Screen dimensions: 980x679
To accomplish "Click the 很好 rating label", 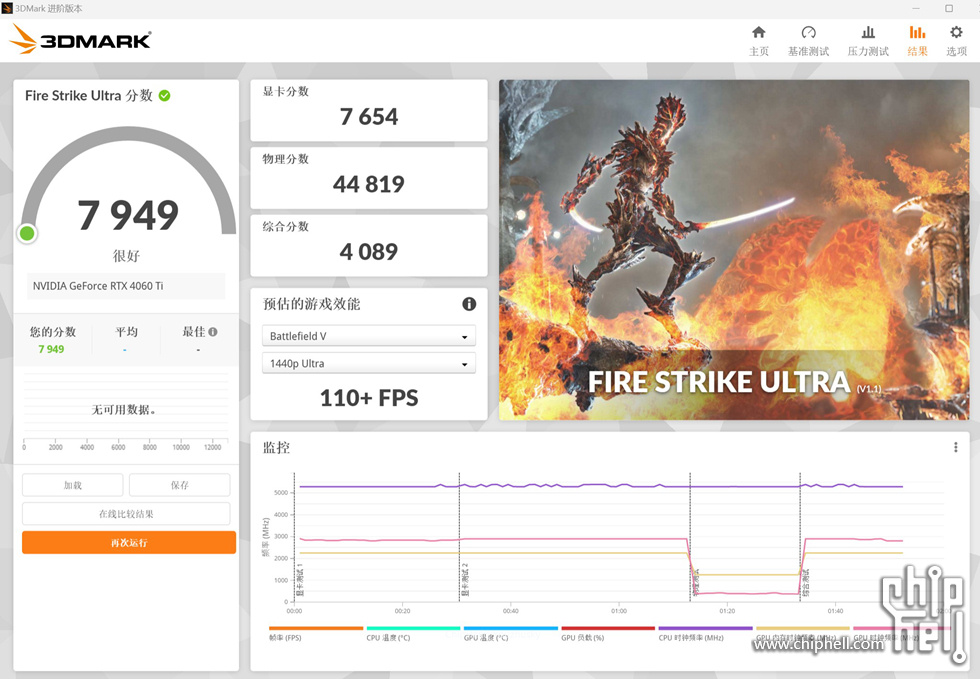I will (126, 256).
